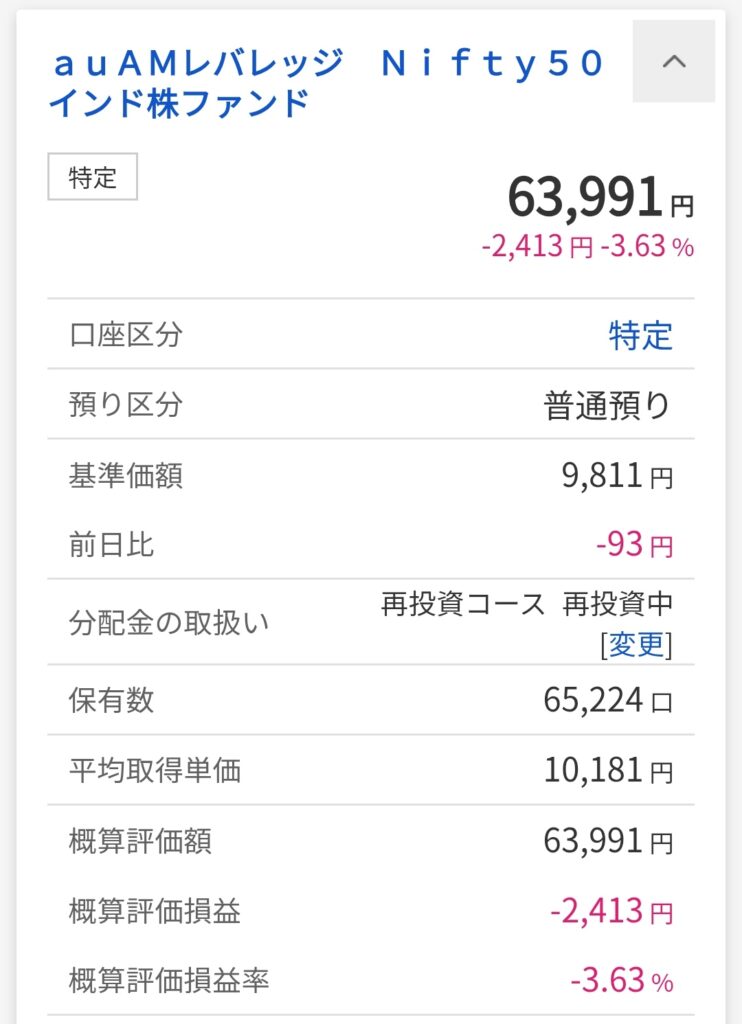Click the blue 特定 link in 口座区分 row
Image resolution: width=742 pixels, height=1024 pixels.
(x=640, y=335)
